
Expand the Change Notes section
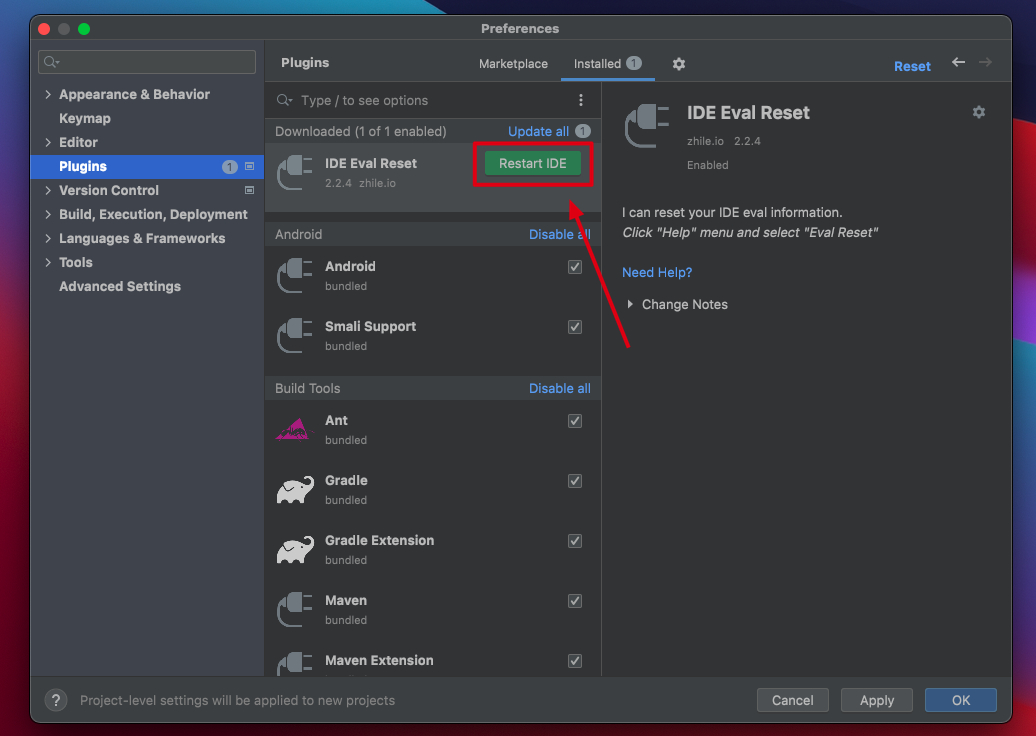tap(630, 304)
